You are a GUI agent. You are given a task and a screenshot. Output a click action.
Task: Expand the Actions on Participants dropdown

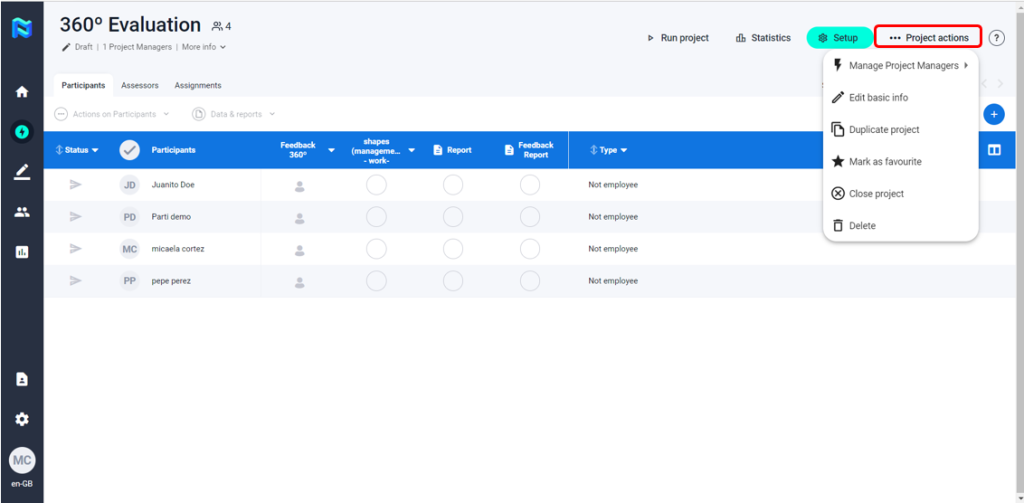coord(112,114)
